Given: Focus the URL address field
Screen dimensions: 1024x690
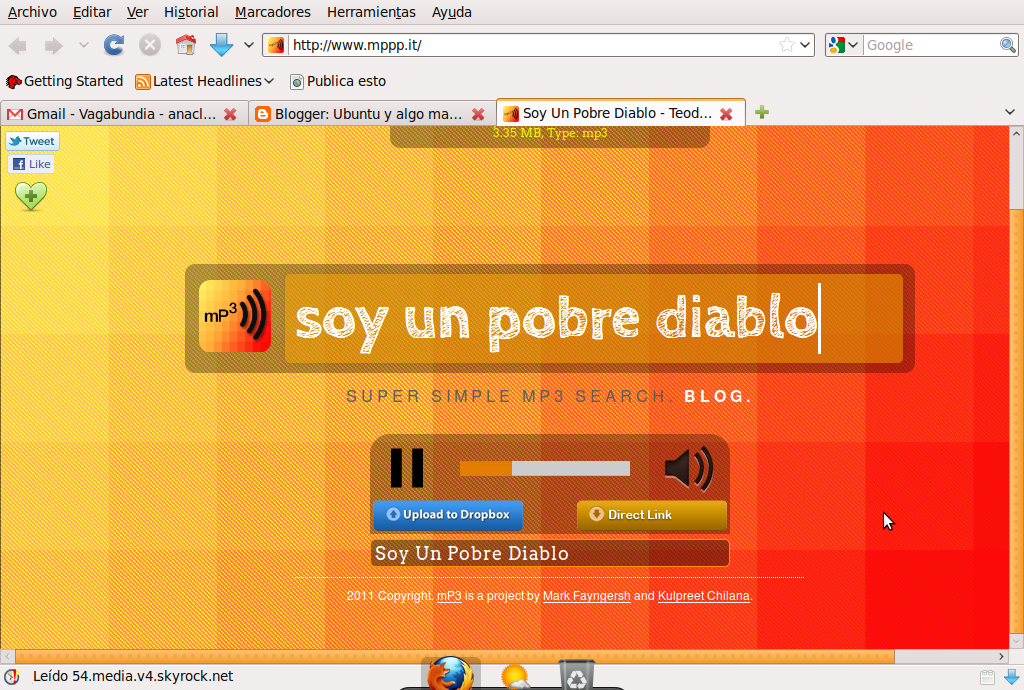Looking at the screenshot, I should point(532,45).
